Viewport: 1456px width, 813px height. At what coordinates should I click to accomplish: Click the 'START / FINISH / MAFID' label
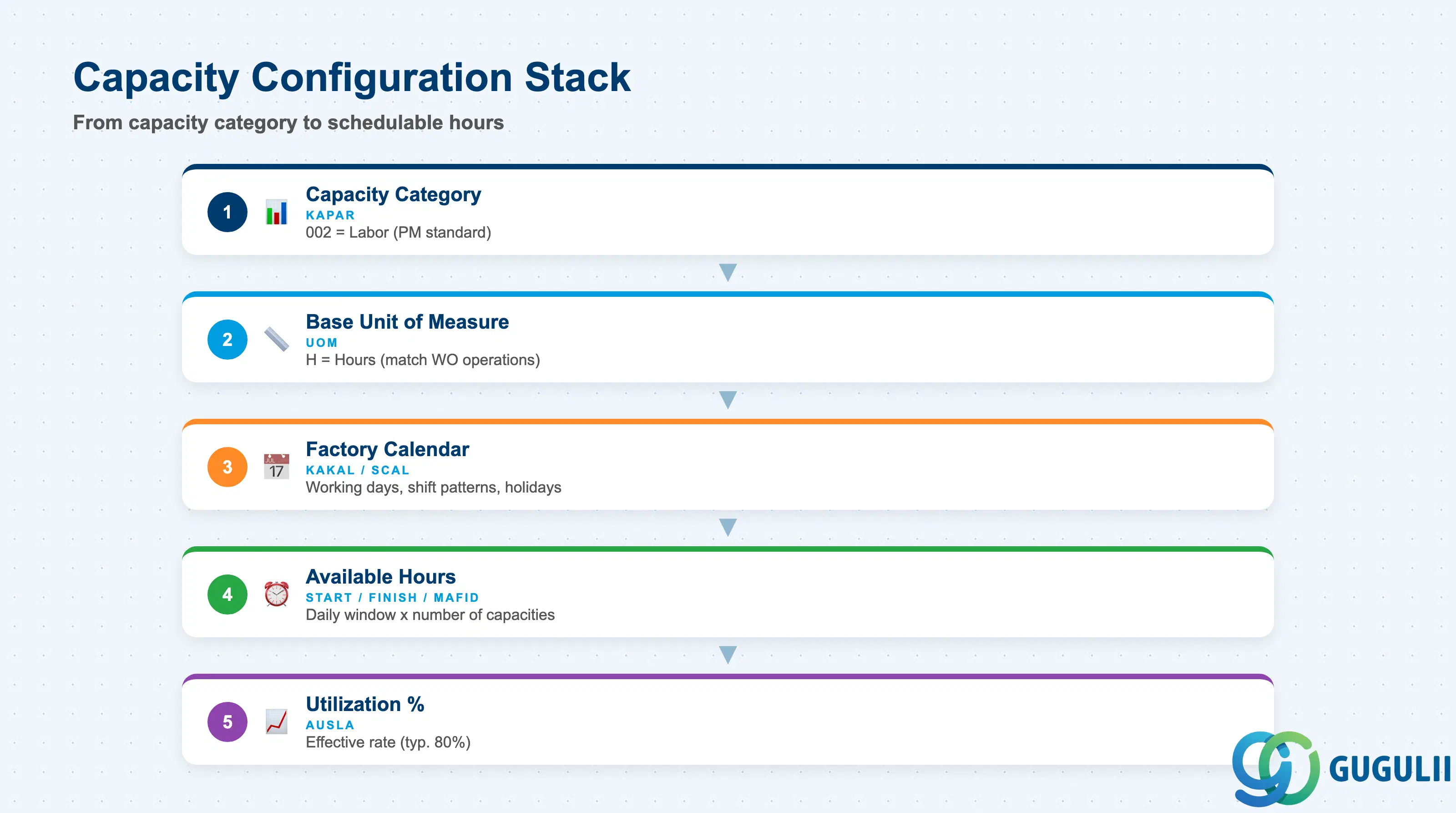click(x=392, y=598)
